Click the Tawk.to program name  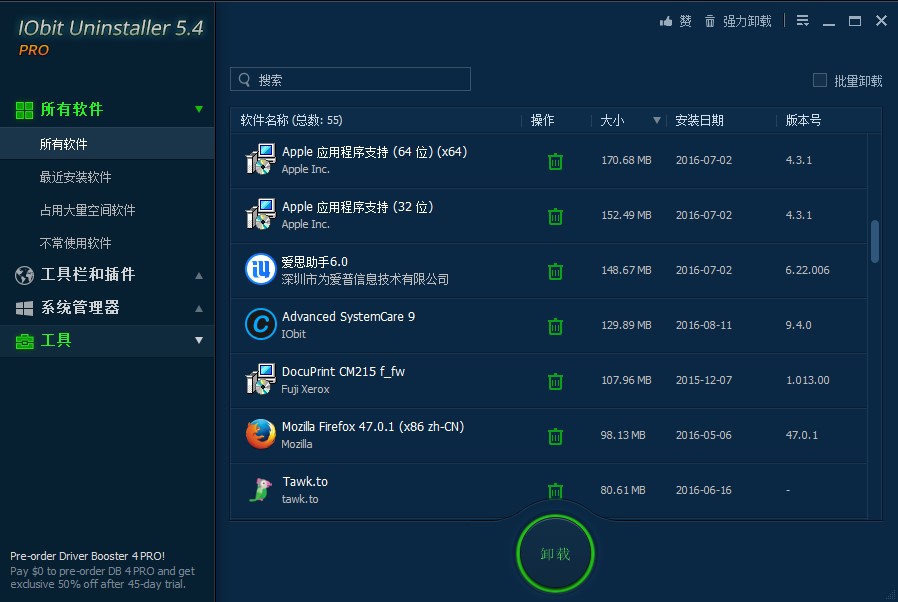305,482
